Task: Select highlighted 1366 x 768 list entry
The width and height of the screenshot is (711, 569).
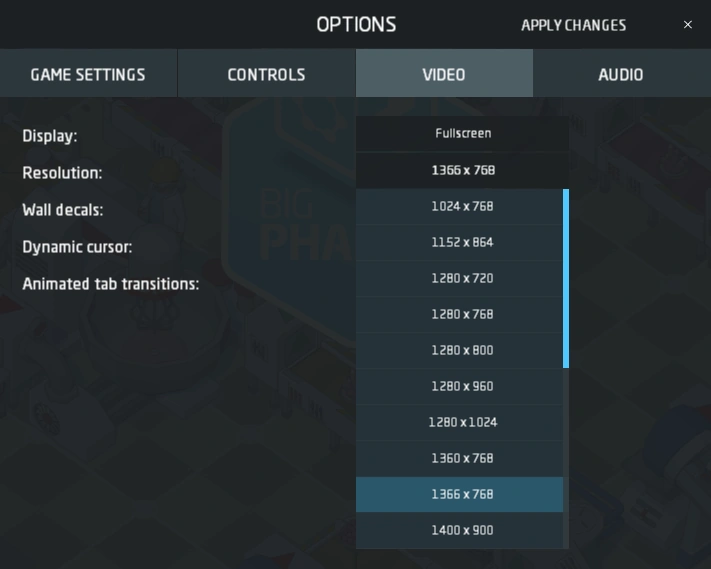Action: pos(461,495)
